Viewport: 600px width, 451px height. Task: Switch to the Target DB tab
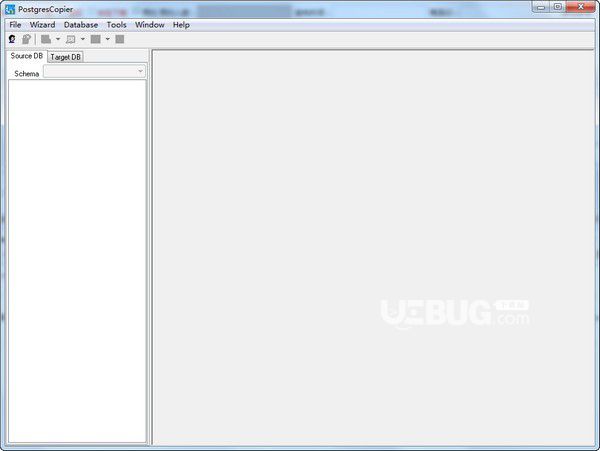click(65, 57)
